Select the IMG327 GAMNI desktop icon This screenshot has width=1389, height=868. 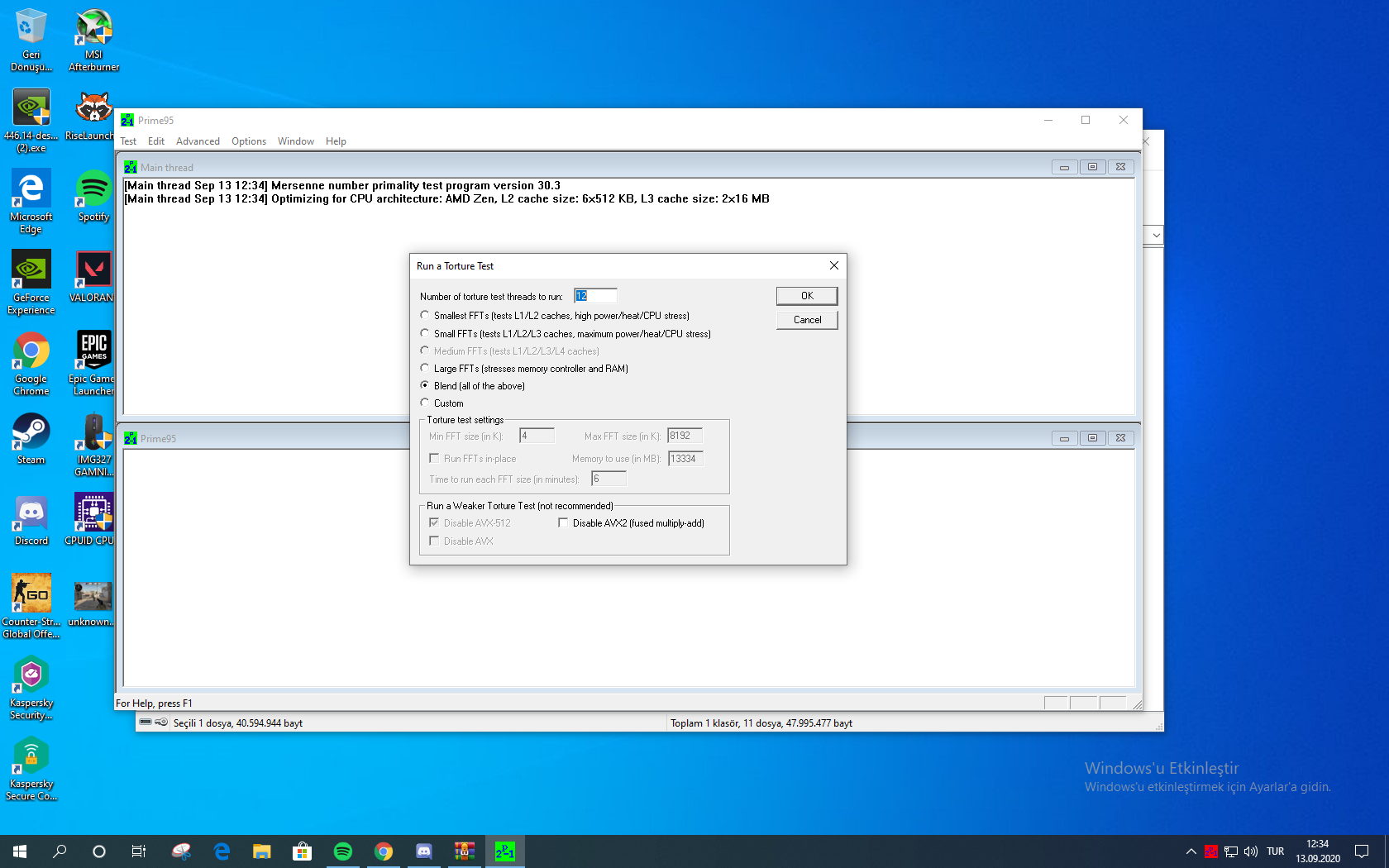pos(93,445)
